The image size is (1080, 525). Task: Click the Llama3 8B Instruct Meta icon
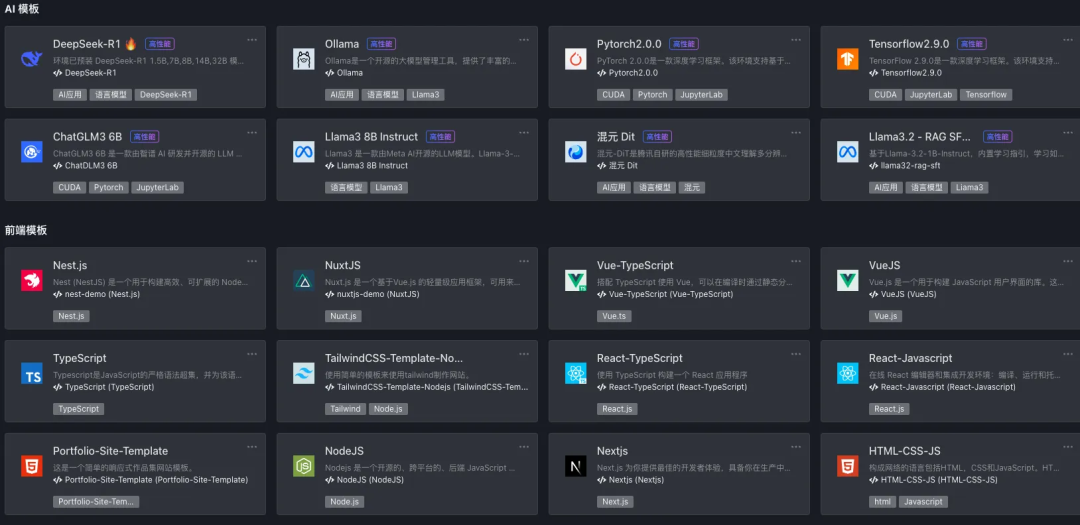pyautogui.click(x=304, y=152)
